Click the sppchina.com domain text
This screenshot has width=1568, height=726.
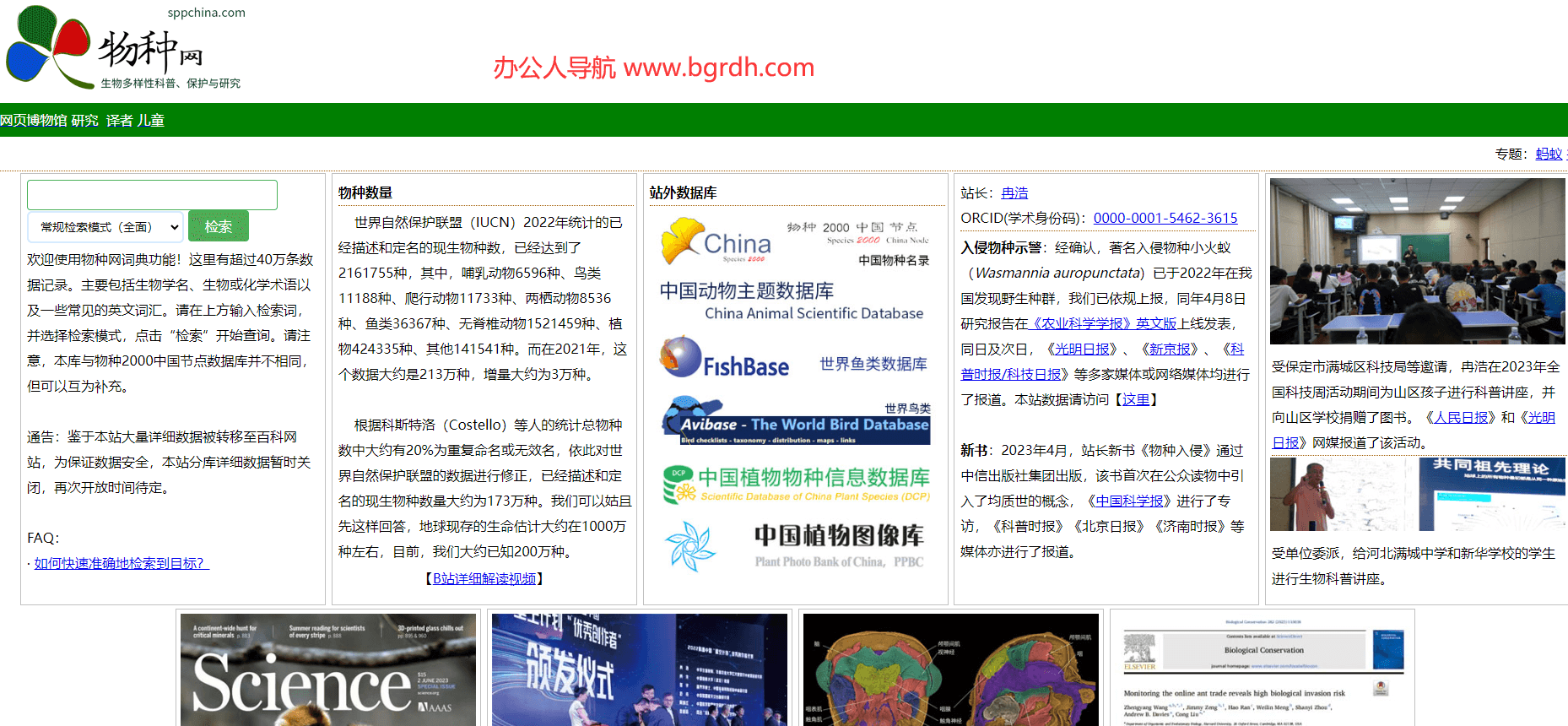[207, 13]
